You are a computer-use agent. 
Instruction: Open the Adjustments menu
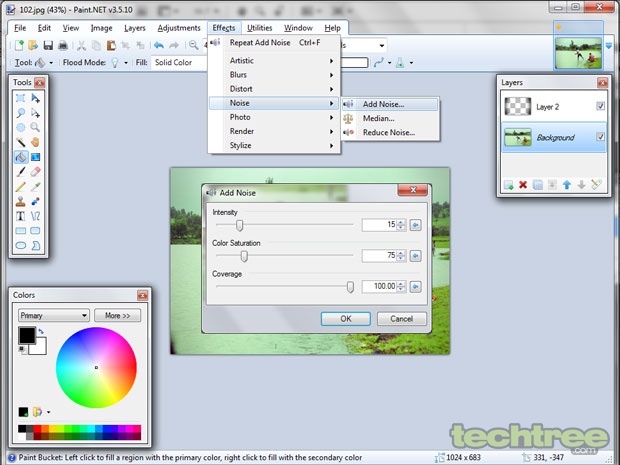179,28
